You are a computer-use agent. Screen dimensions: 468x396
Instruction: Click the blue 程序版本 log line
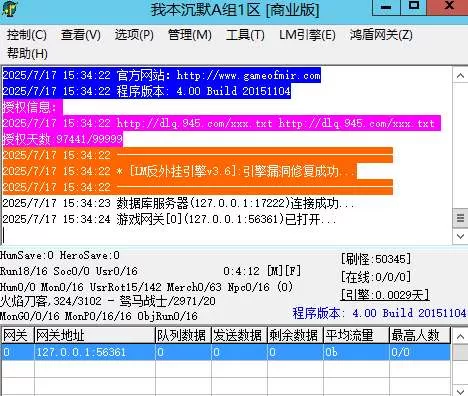pos(147,91)
